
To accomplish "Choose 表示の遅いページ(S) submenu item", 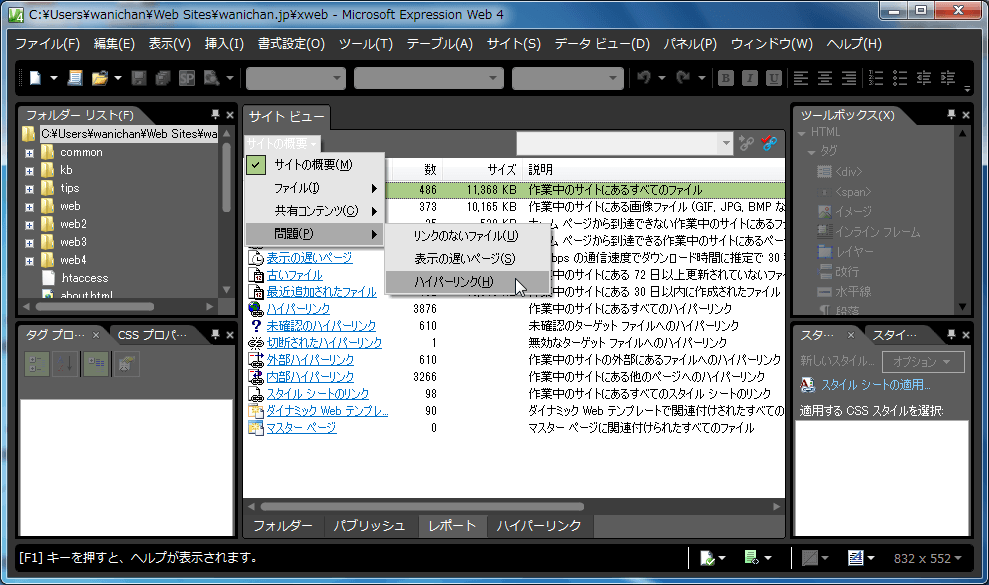I will click(x=467, y=259).
